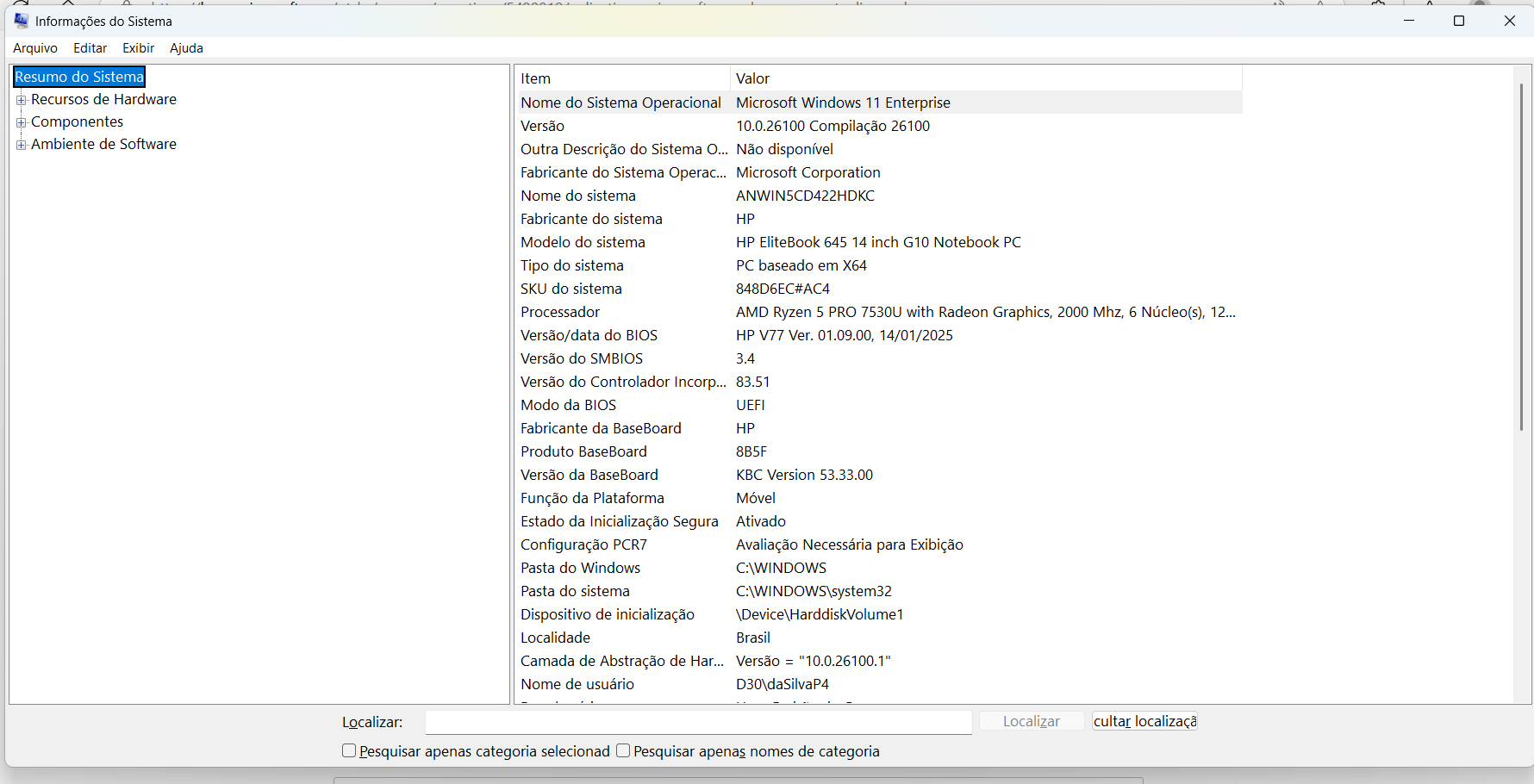The height and width of the screenshot is (784, 1534).
Task: Select Versão do Controlador Incorporado row
Action: coord(880,382)
